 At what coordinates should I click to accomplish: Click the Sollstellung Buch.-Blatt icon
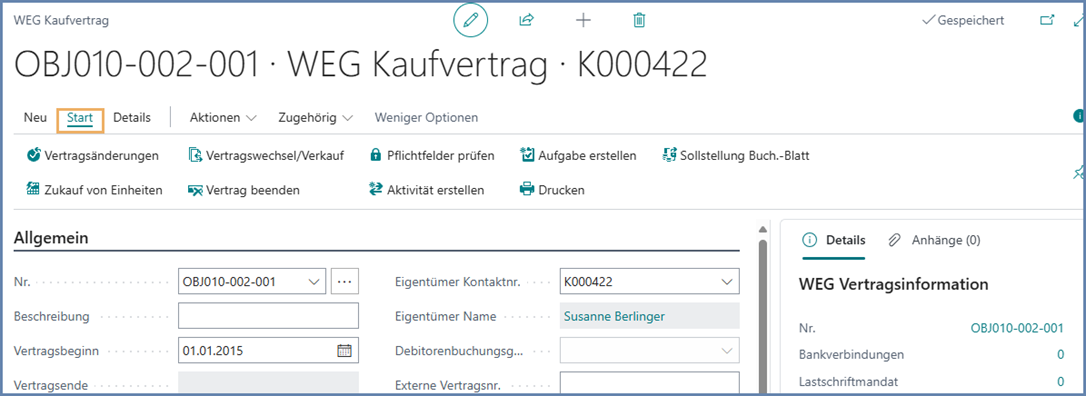tap(669, 155)
